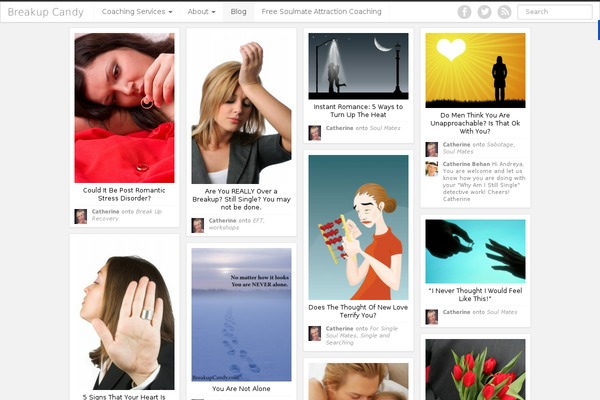Screen dimensions: 600x400
Task: Open 'Do Men Think You Are Unapproachable?' title
Action: point(475,123)
